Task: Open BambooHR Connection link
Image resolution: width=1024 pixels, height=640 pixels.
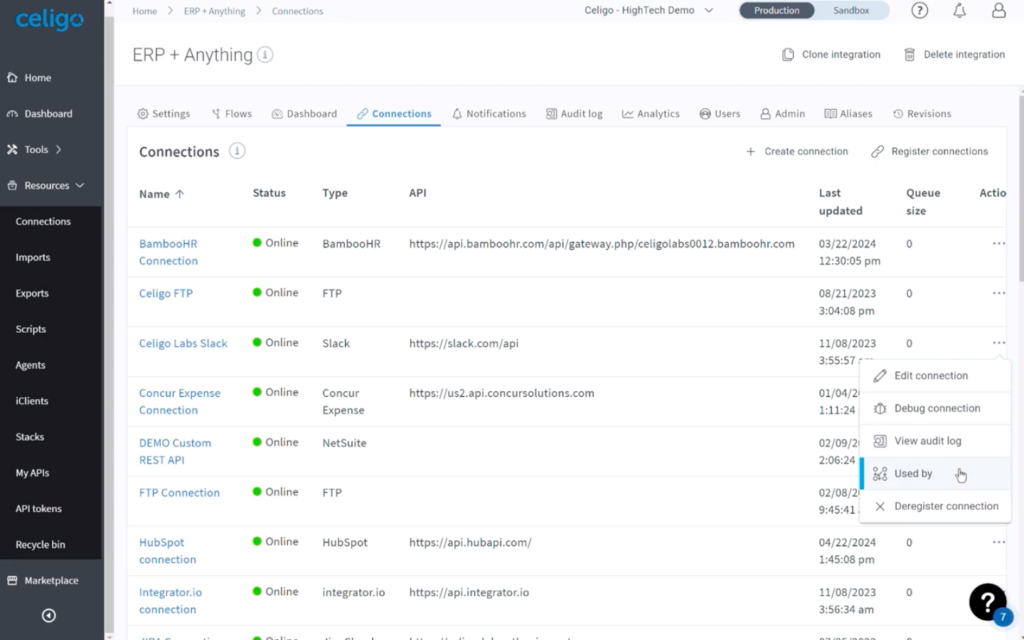Action: click(168, 252)
